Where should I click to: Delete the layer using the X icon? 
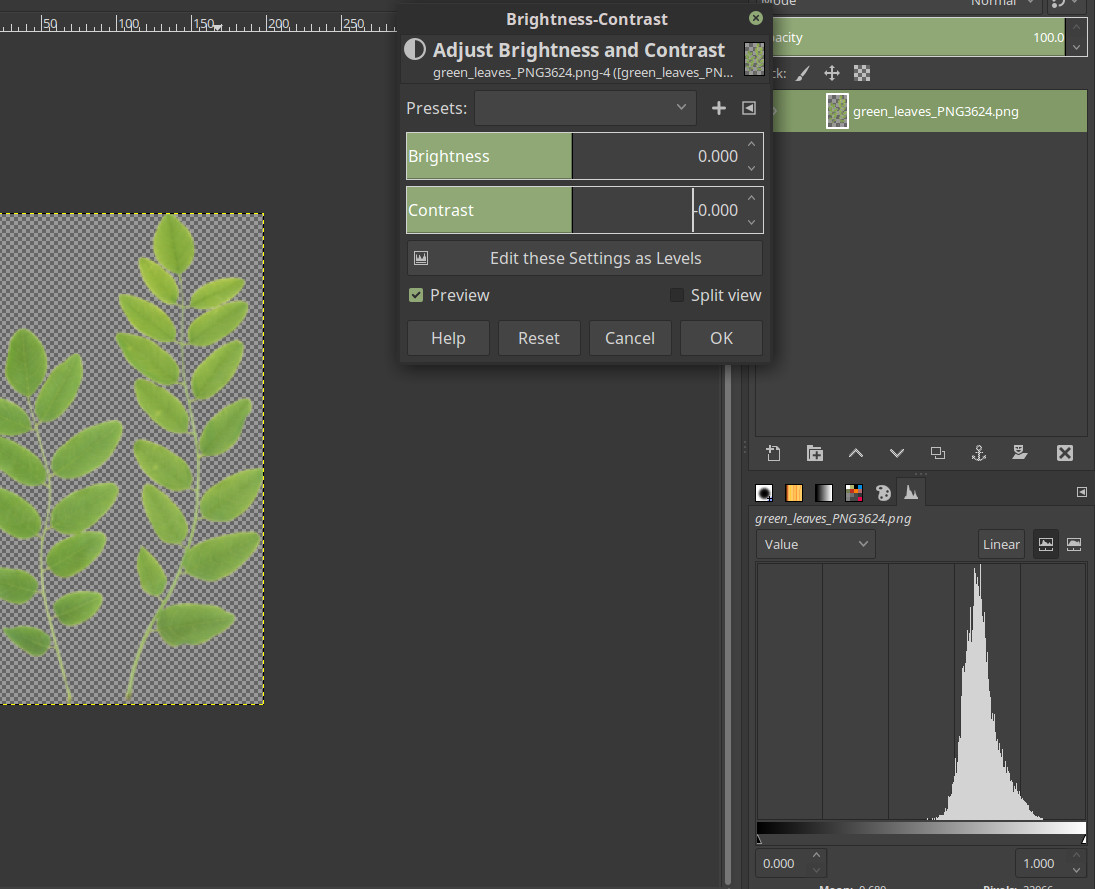click(x=1064, y=453)
